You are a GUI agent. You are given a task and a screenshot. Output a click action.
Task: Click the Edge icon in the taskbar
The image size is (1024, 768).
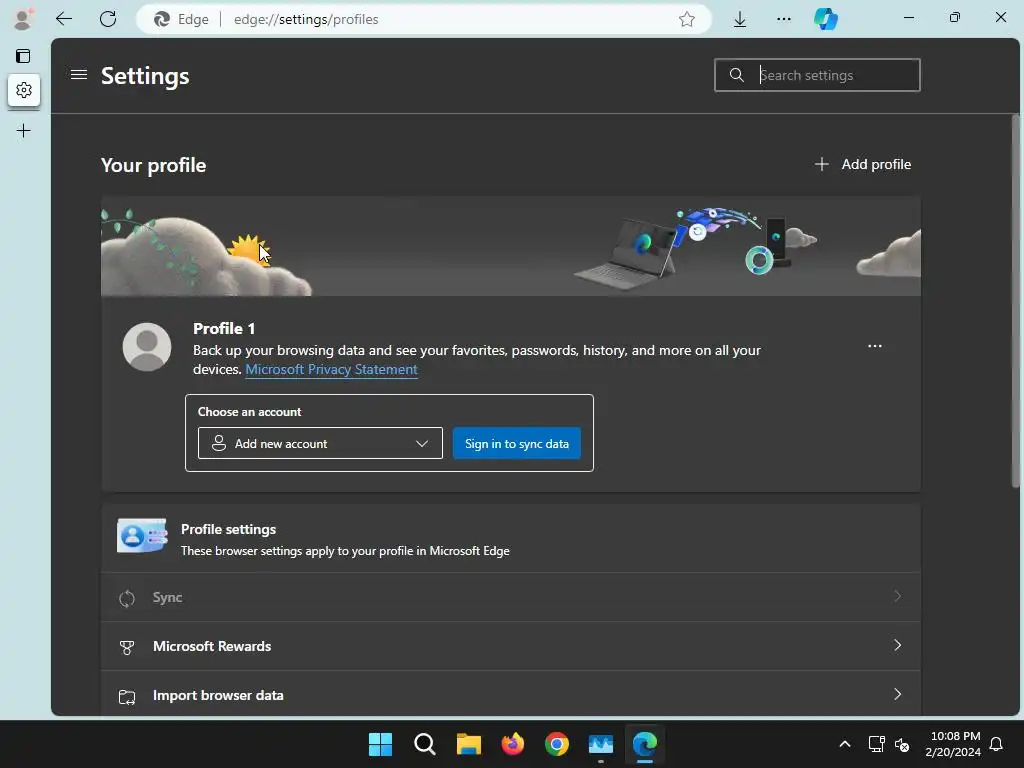pos(645,744)
